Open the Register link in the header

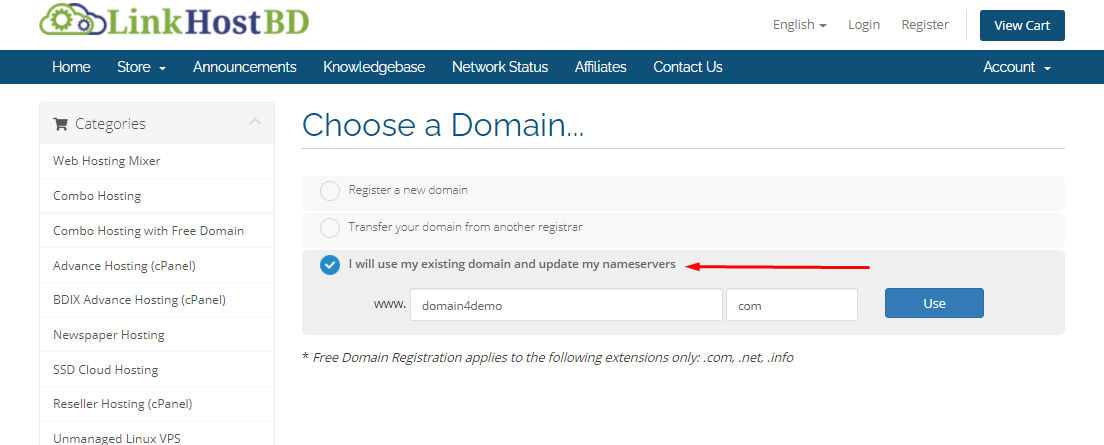click(925, 25)
